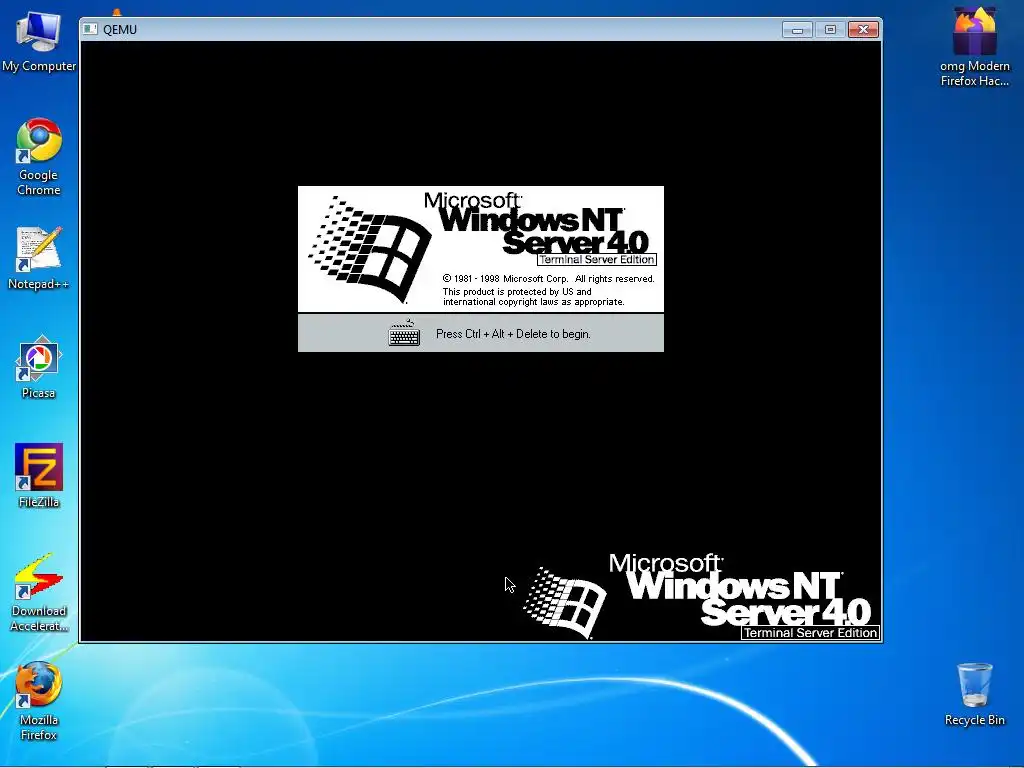The width and height of the screenshot is (1024, 768).
Task: Select the Picasa desktop shortcut
Action: [39, 367]
